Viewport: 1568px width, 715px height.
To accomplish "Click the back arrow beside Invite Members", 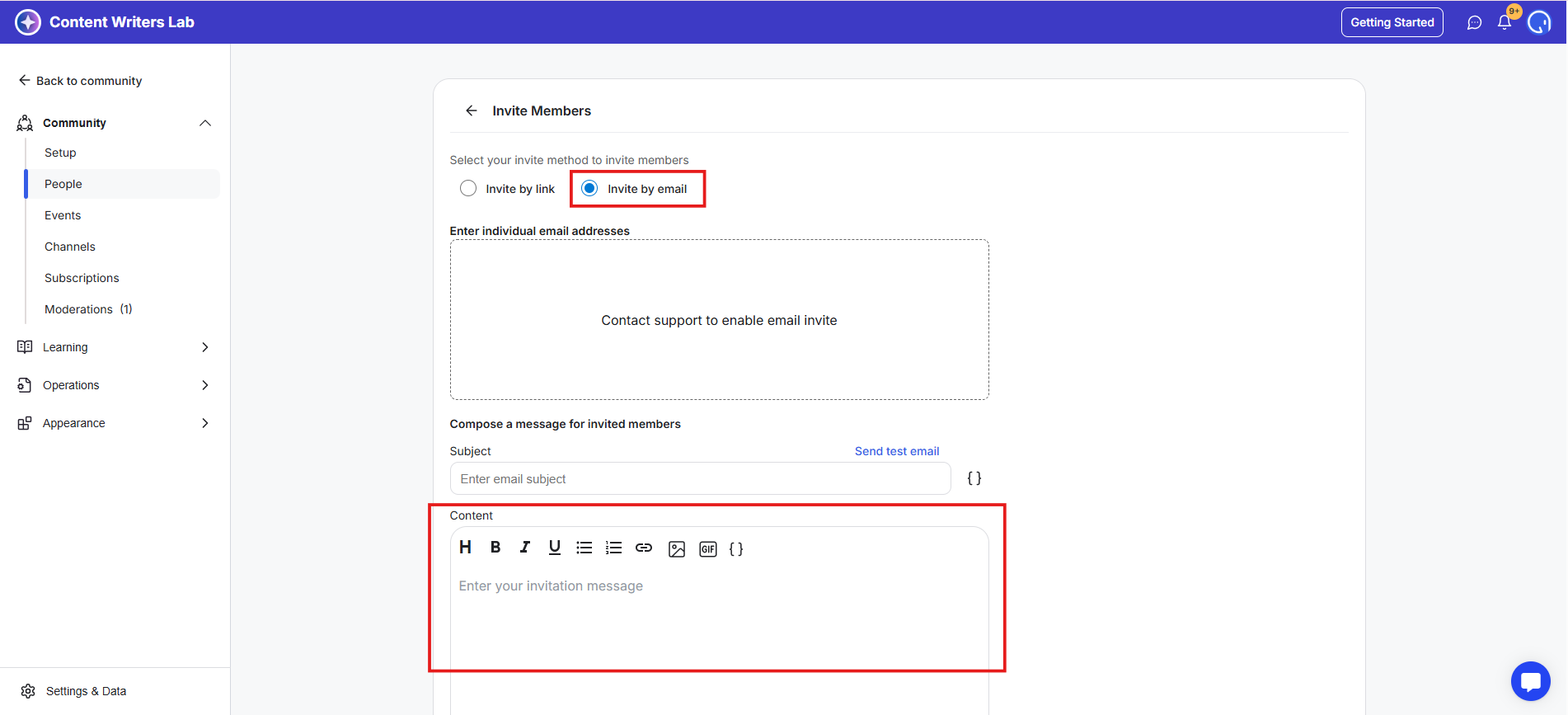I will tap(472, 111).
